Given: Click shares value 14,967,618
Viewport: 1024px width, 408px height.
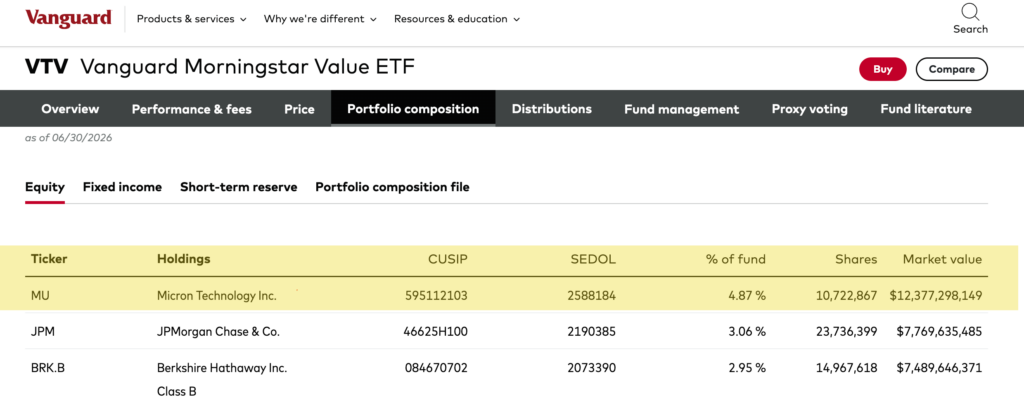Looking at the screenshot, I should click(846, 368).
